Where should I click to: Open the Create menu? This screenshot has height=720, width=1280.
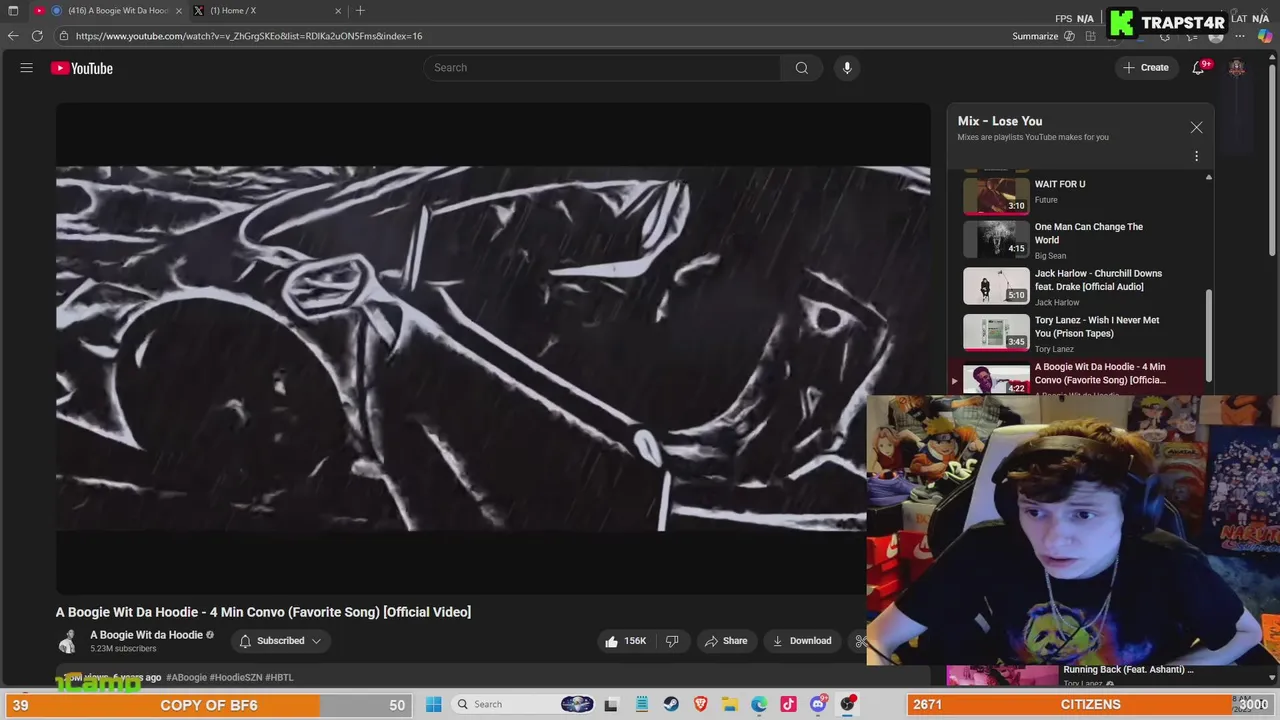click(x=1145, y=68)
